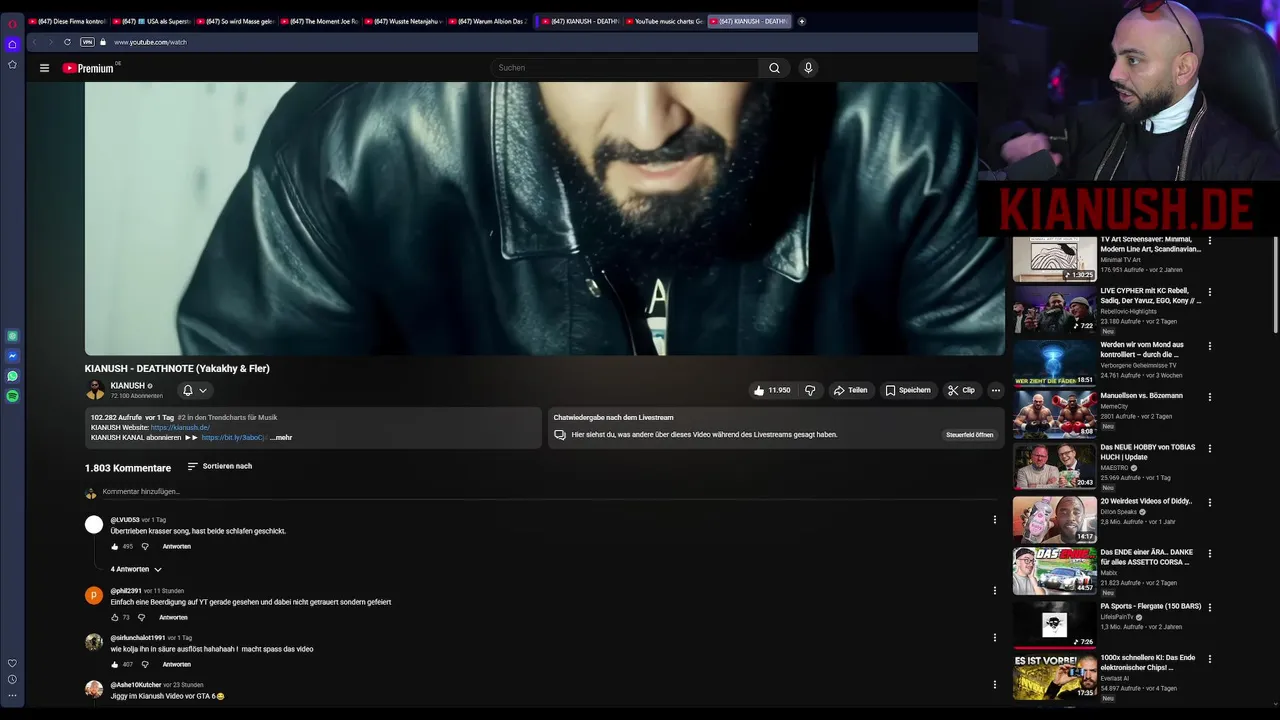Open notification bell dropdown for KIANUSH
1280x720 pixels.
194,390
